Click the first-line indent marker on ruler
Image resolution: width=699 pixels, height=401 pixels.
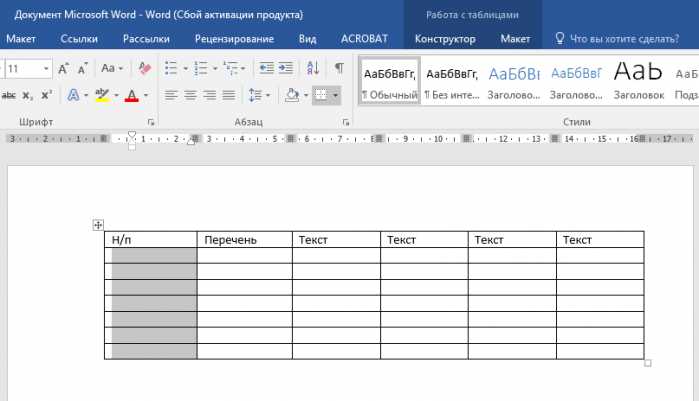132,134
